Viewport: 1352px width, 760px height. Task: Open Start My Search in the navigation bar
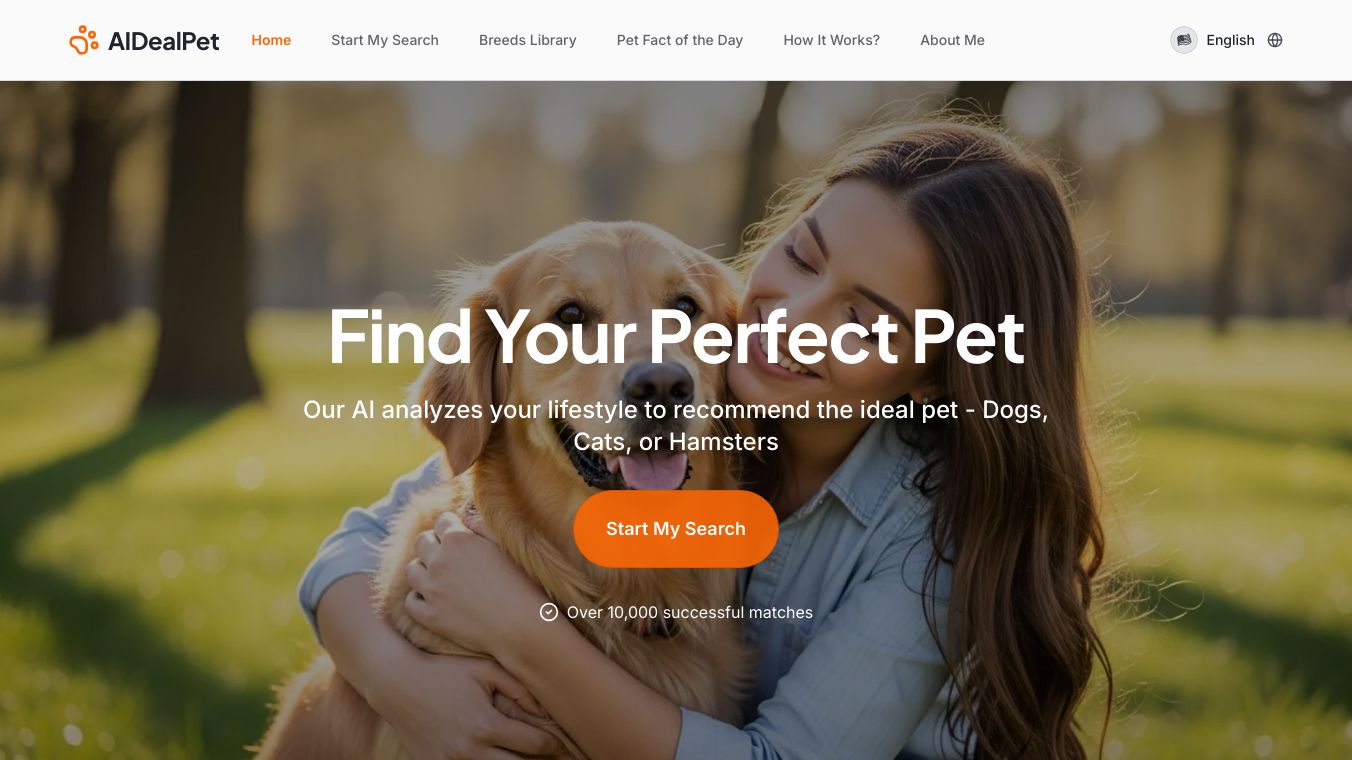[x=385, y=40]
